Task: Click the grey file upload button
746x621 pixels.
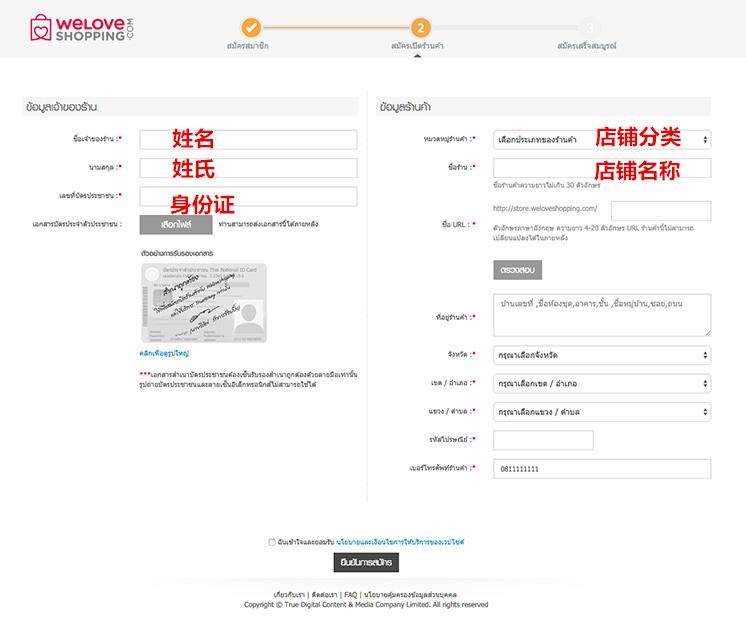Action: (x=176, y=224)
